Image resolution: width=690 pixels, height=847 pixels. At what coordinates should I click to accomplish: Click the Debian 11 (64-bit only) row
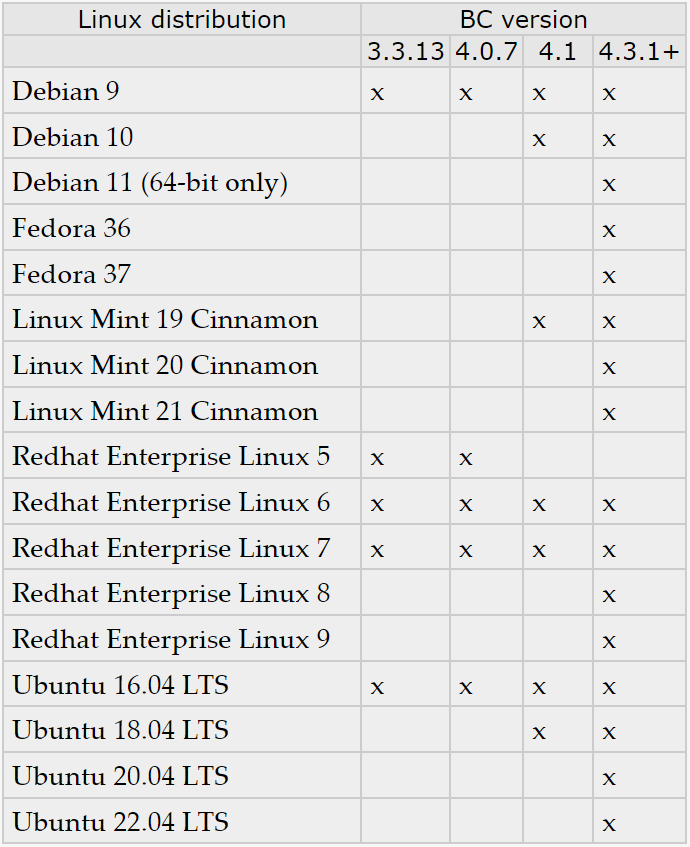click(344, 182)
